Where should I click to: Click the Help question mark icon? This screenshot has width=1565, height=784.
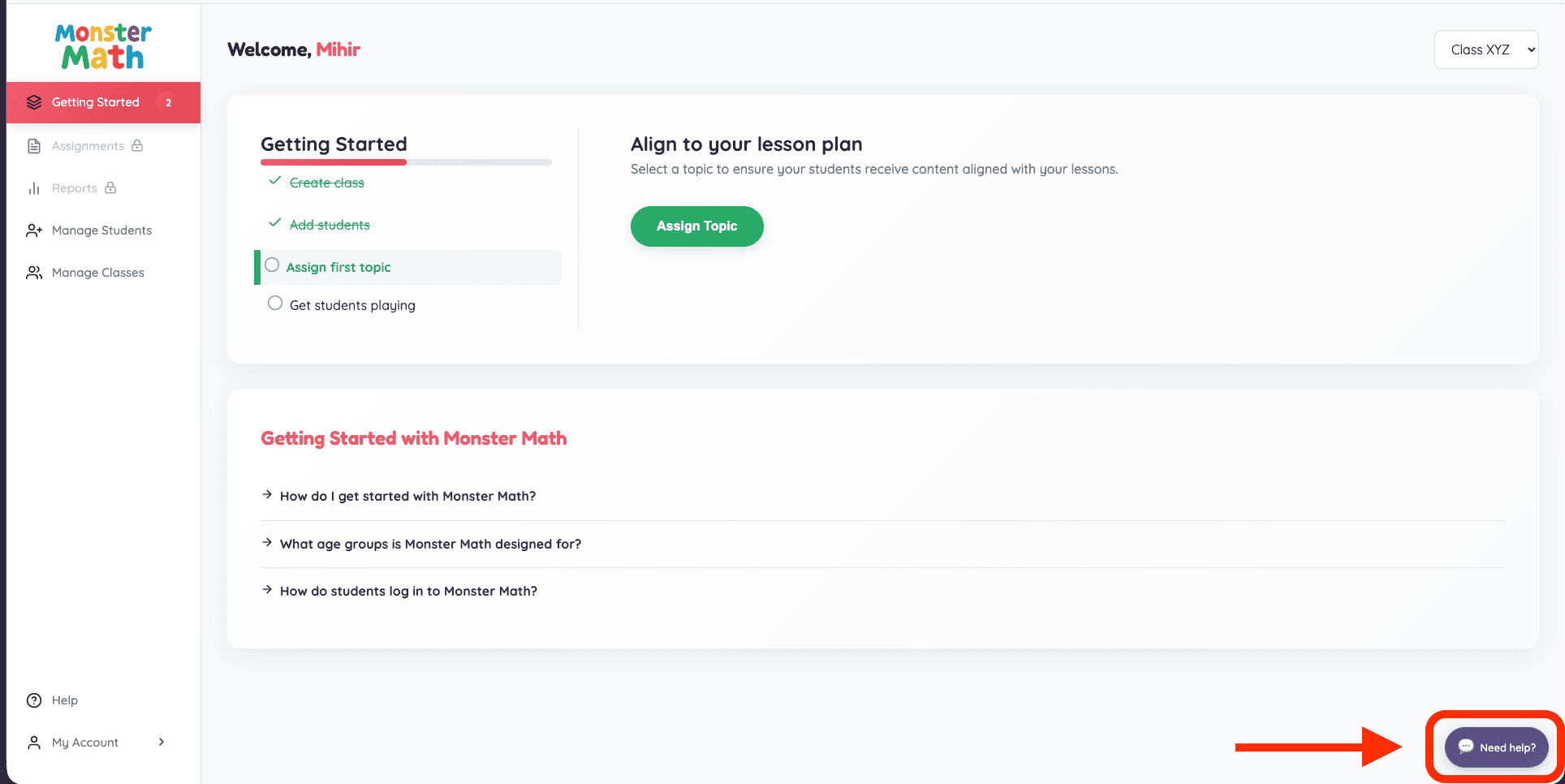(x=34, y=700)
